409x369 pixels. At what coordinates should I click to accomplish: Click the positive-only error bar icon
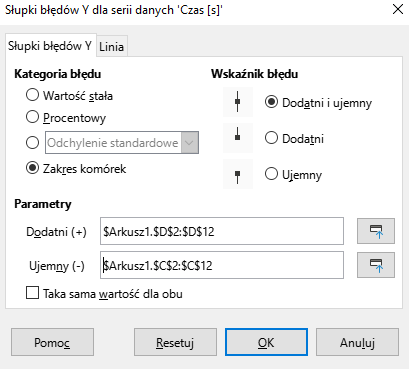[238, 138]
